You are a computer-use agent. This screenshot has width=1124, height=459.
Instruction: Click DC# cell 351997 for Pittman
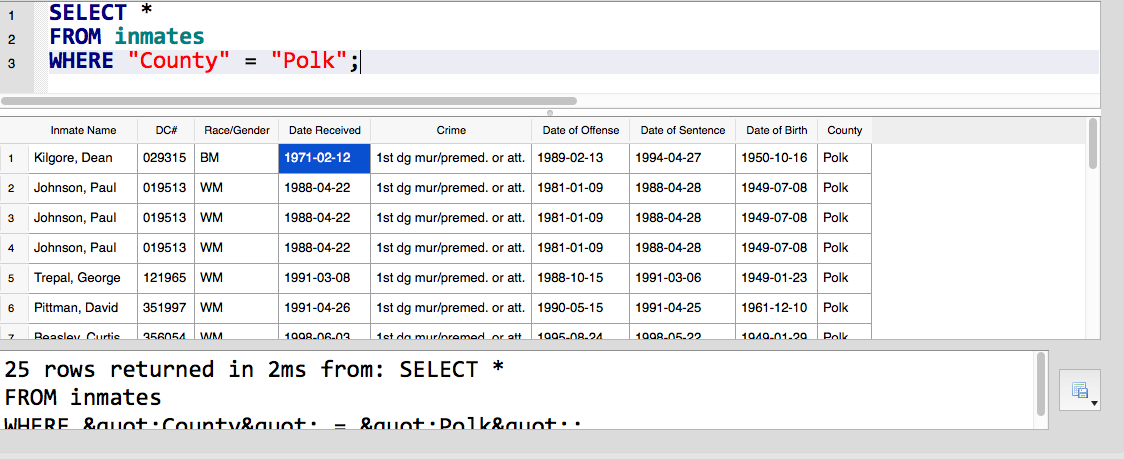tap(166, 308)
